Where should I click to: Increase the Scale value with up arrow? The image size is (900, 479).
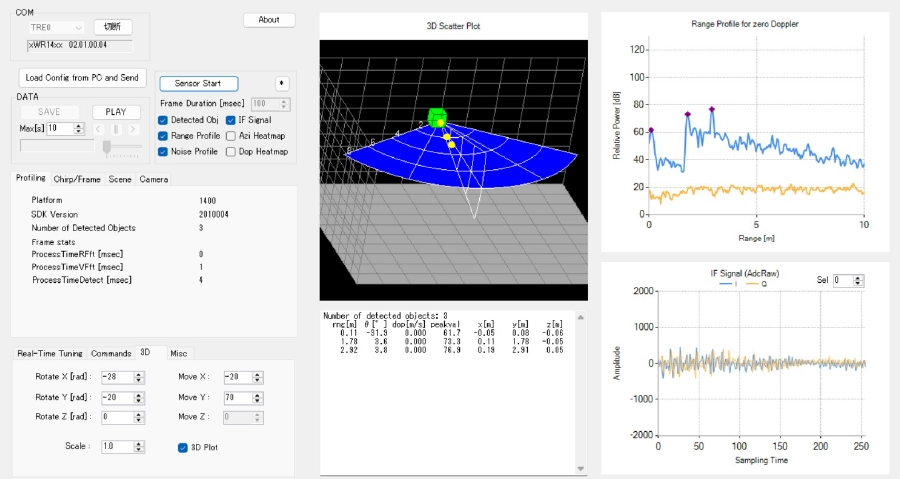click(x=139, y=443)
